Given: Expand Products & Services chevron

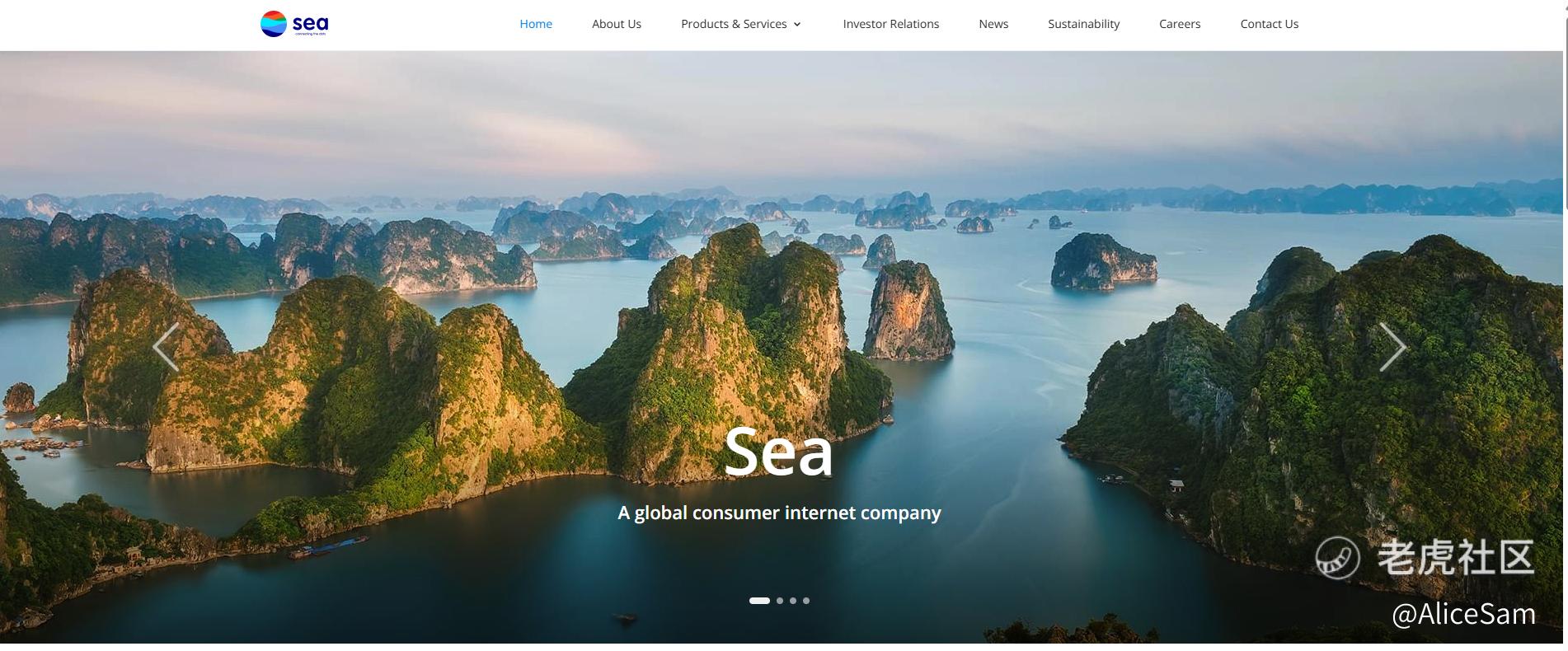Looking at the screenshot, I should (x=797, y=24).
